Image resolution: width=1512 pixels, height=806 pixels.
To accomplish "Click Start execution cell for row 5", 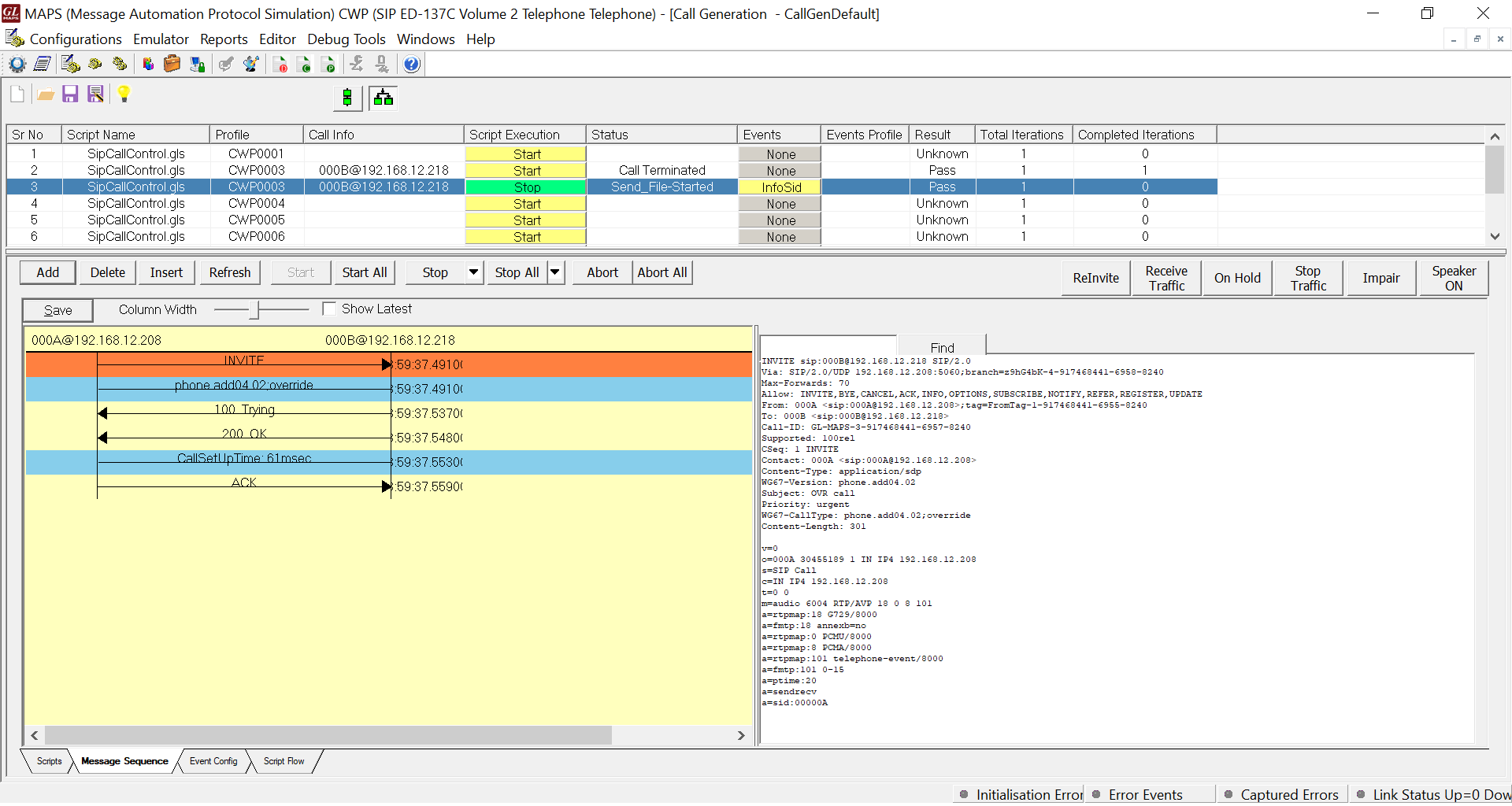I will (526, 220).
